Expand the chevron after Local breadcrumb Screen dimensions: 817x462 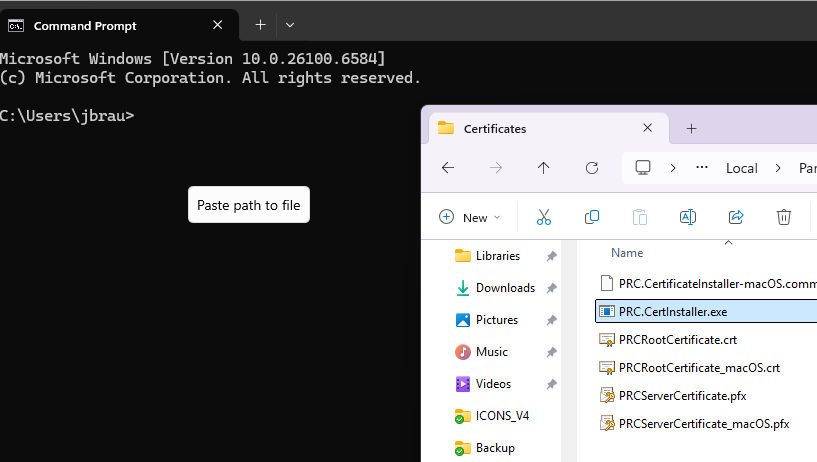click(x=778, y=168)
